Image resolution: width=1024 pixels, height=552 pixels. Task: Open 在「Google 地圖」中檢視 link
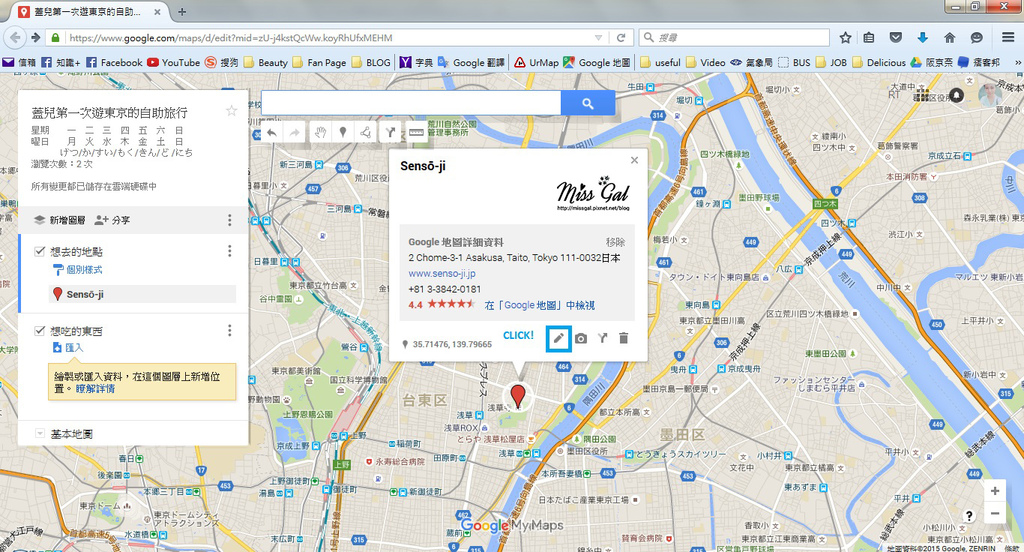pyautogui.click(x=539, y=305)
